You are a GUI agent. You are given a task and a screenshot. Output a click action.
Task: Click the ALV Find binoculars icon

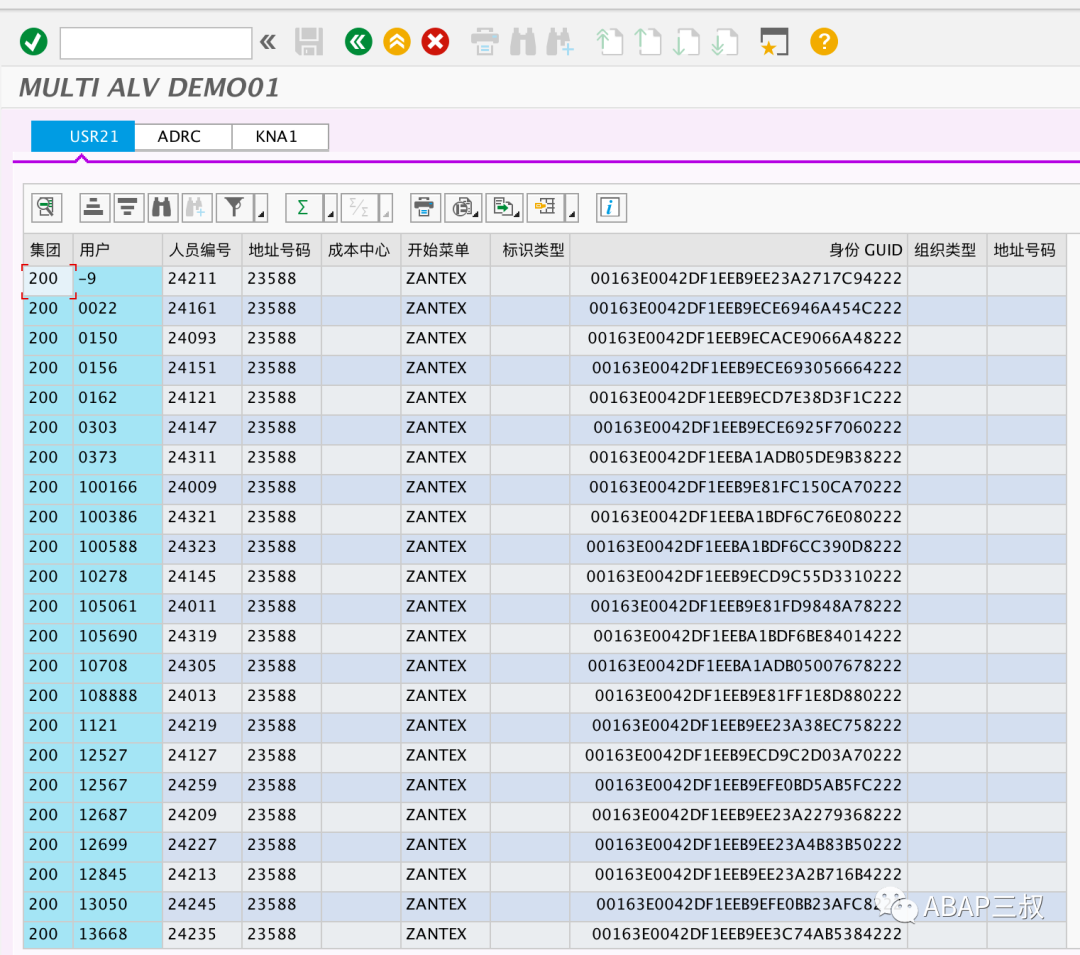(x=163, y=207)
